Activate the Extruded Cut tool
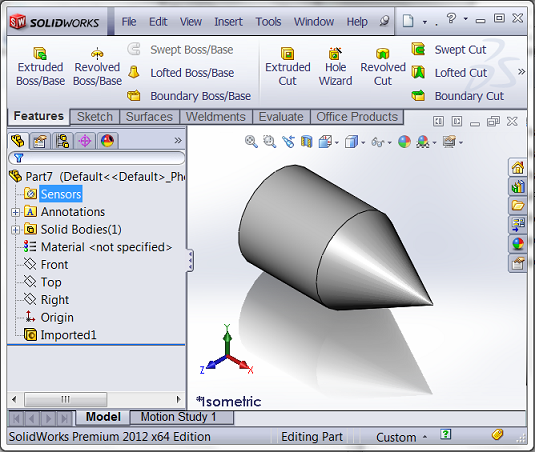535x452 pixels. pos(288,67)
